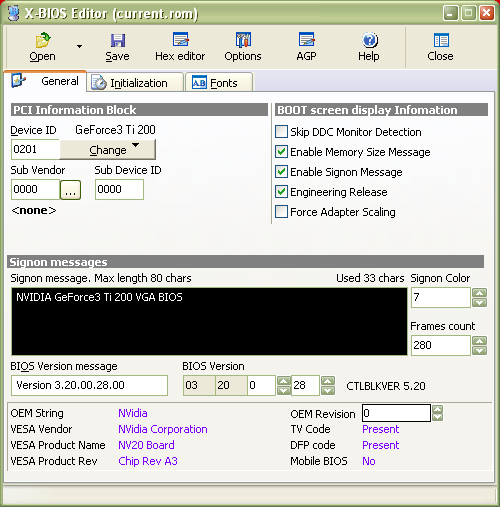This screenshot has height=507, width=500.
Task: Switch to the General tab
Action: pos(45,81)
